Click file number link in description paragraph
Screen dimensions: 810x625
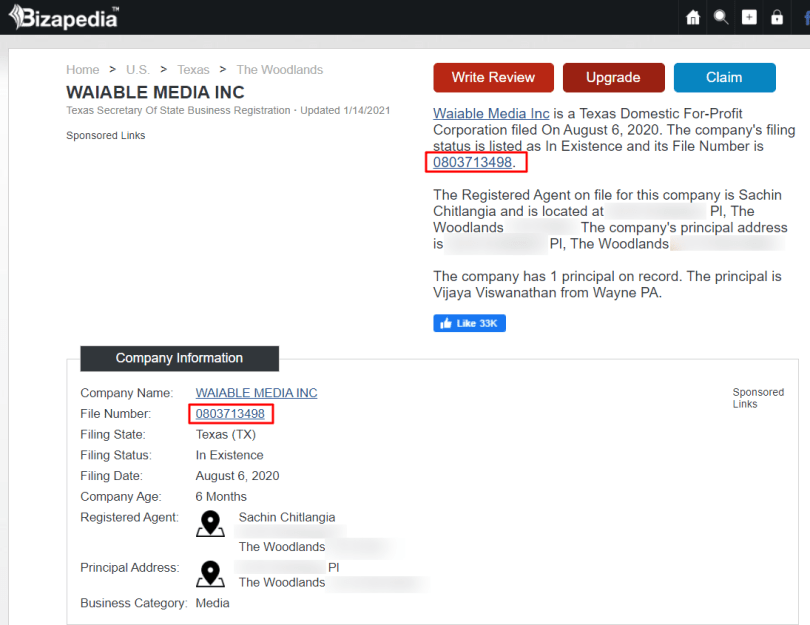472,162
